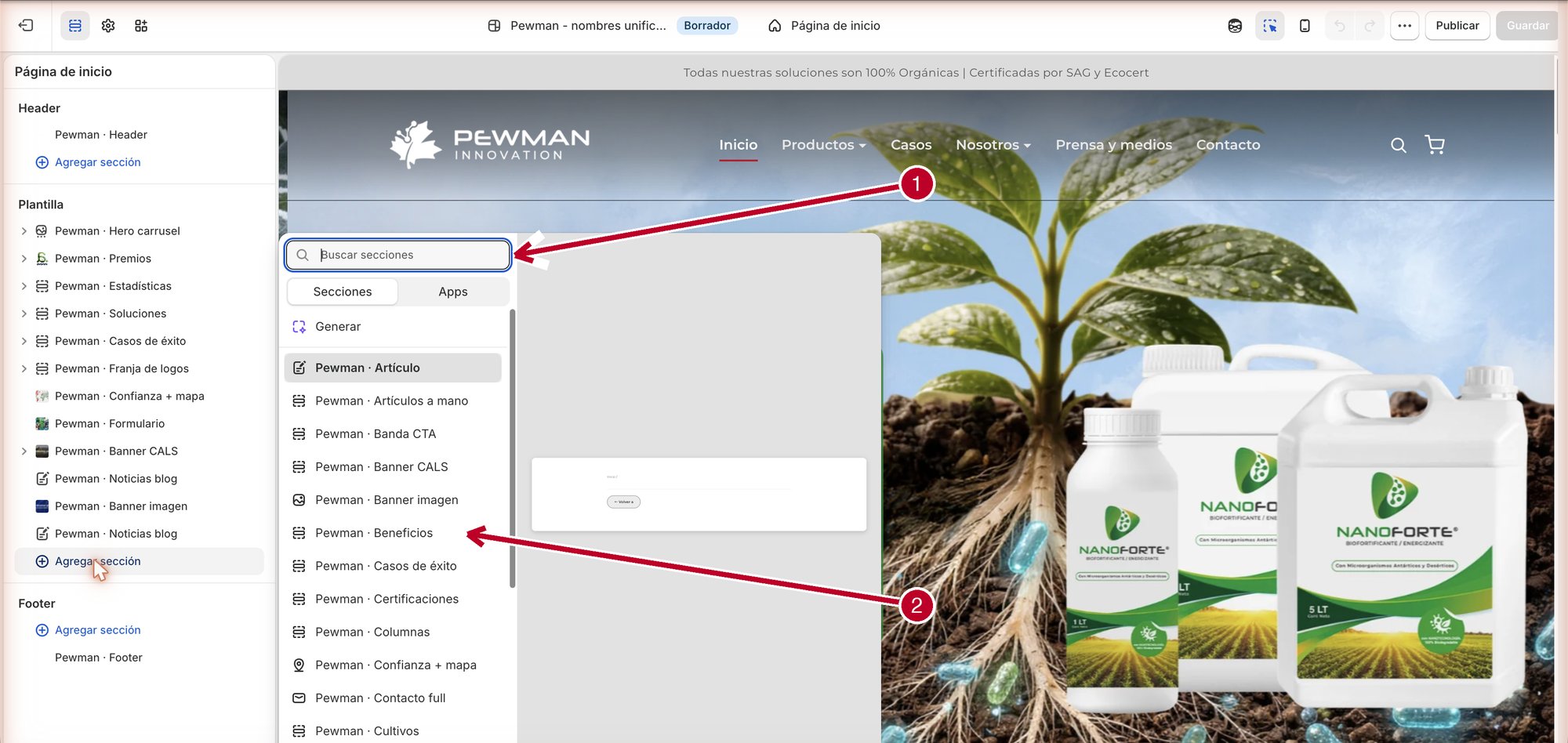Select Pewman · Banda CTA section
This screenshot has height=743, width=1568.
tap(393, 434)
